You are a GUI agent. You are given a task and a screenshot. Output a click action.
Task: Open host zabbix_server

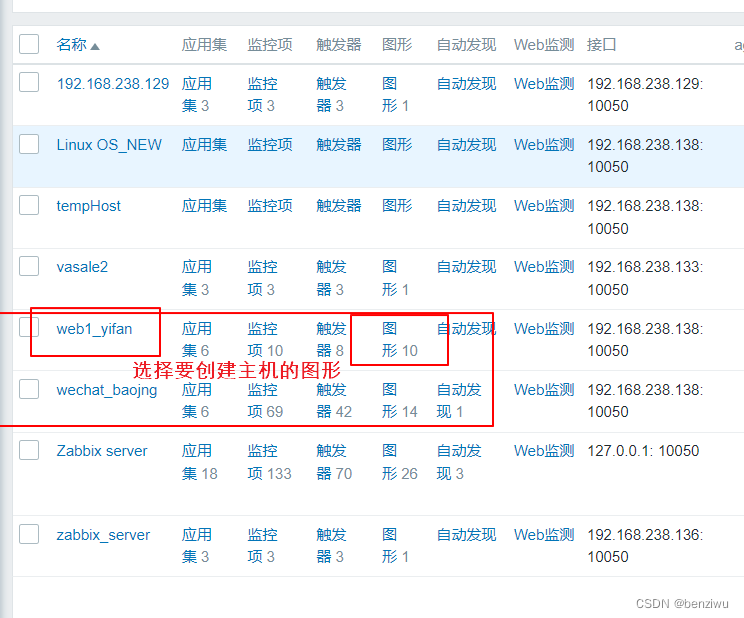click(103, 535)
